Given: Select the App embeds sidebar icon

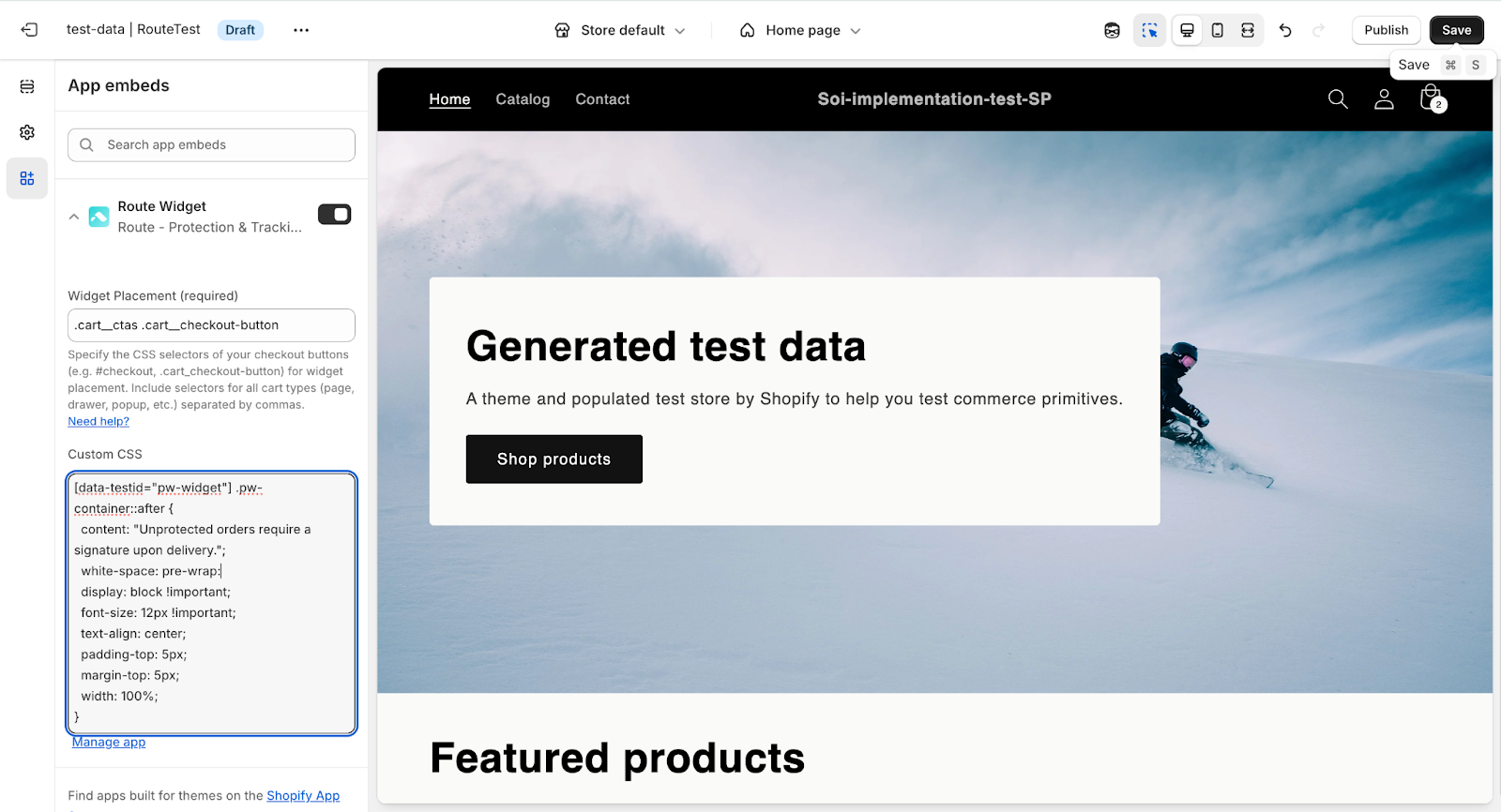Looking at the screenshot, I should (27, 178).
